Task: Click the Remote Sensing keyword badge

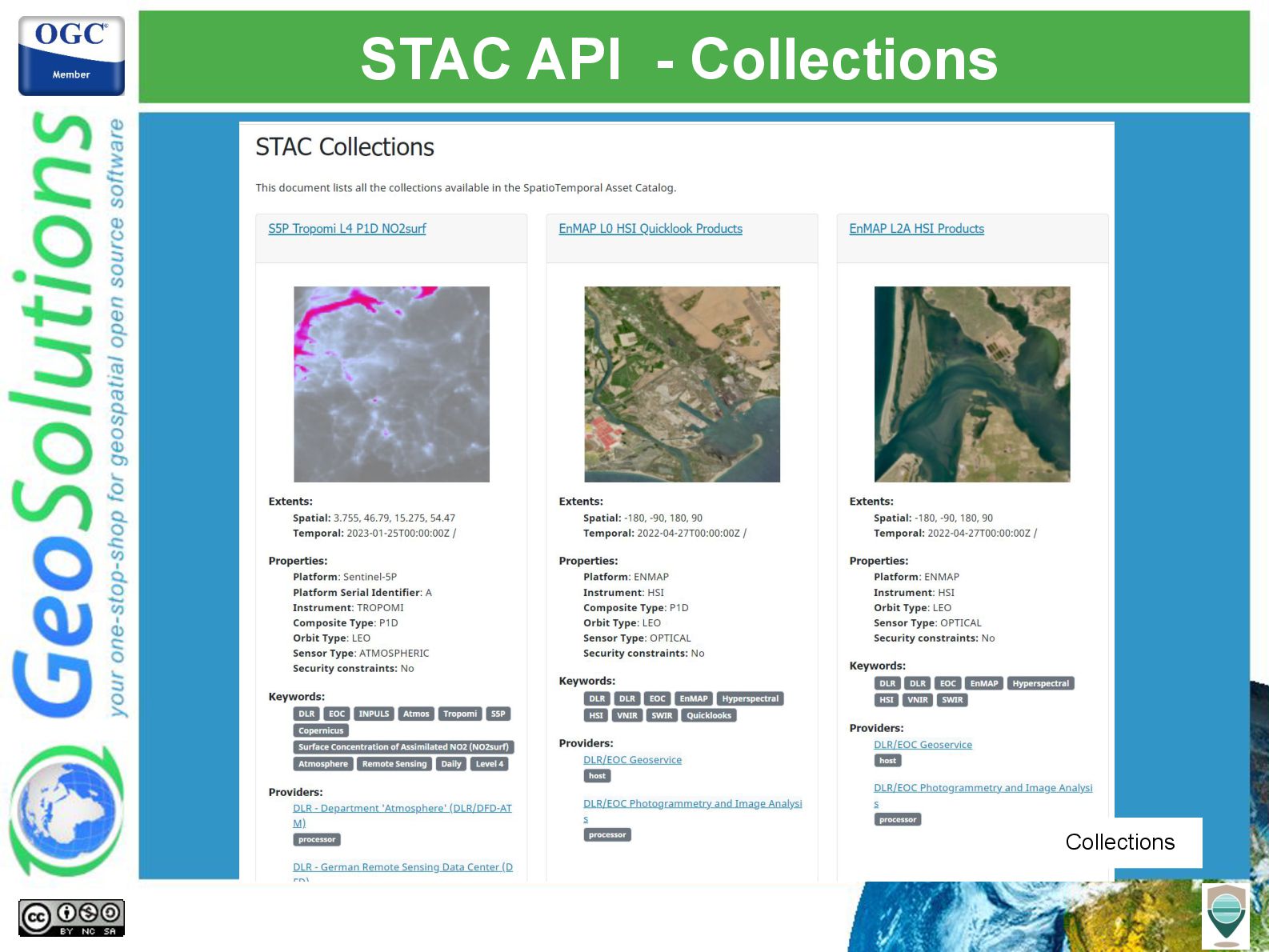Action: [x=394, y=764]
